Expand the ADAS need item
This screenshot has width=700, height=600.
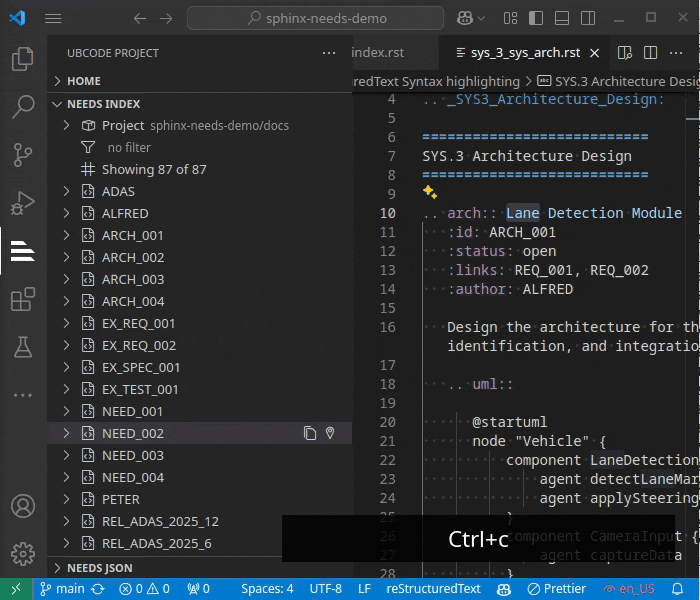67,192
